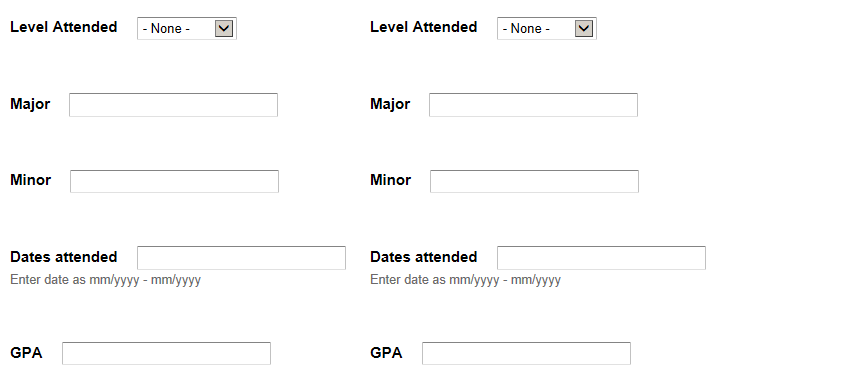Open the right column Level Attended dropdown
This screenshot has height=377, width=857.
pyautogui.click(x=547, y=28)
